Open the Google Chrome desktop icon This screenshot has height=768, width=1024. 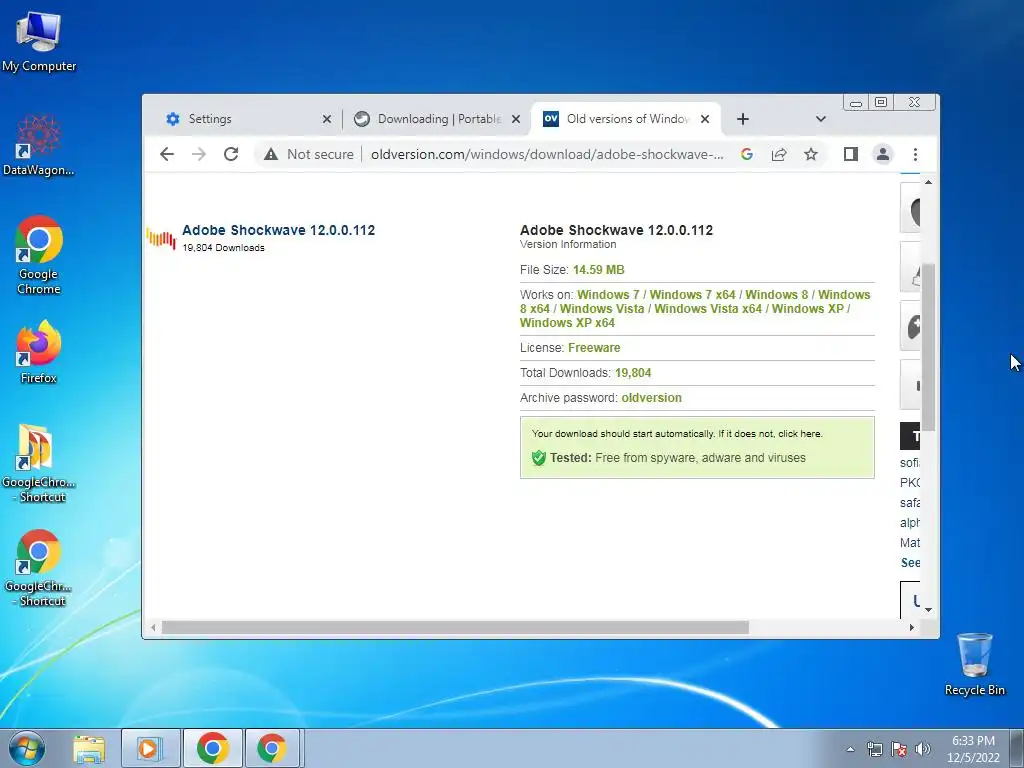tap(39, 255)
